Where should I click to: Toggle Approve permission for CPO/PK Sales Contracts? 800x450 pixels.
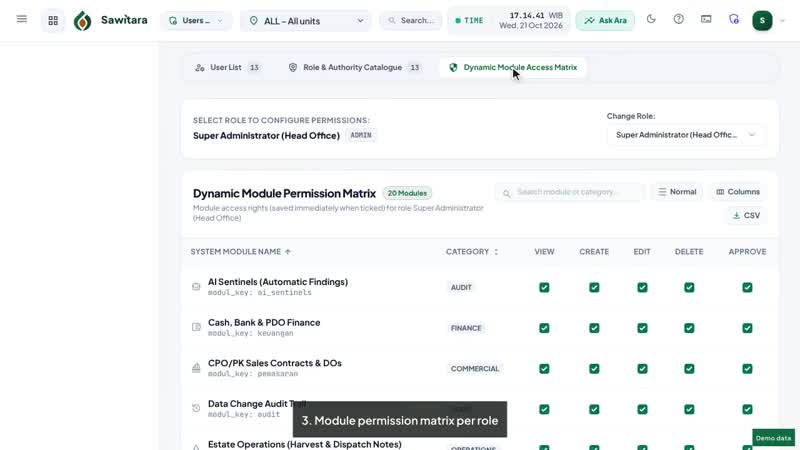(x=747, y=368)
